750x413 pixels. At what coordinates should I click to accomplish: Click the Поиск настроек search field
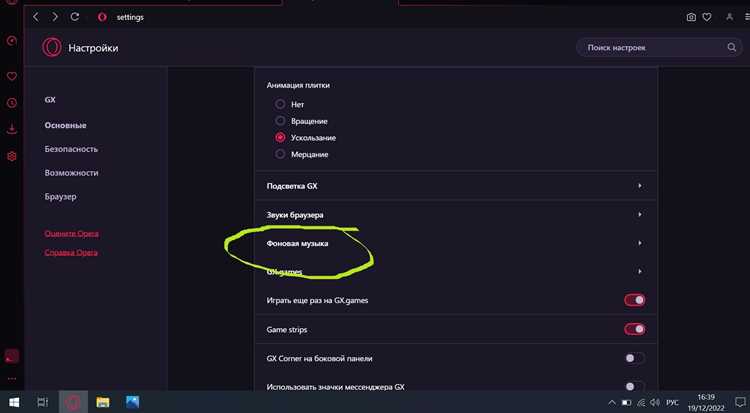click(x=658, y=47)
